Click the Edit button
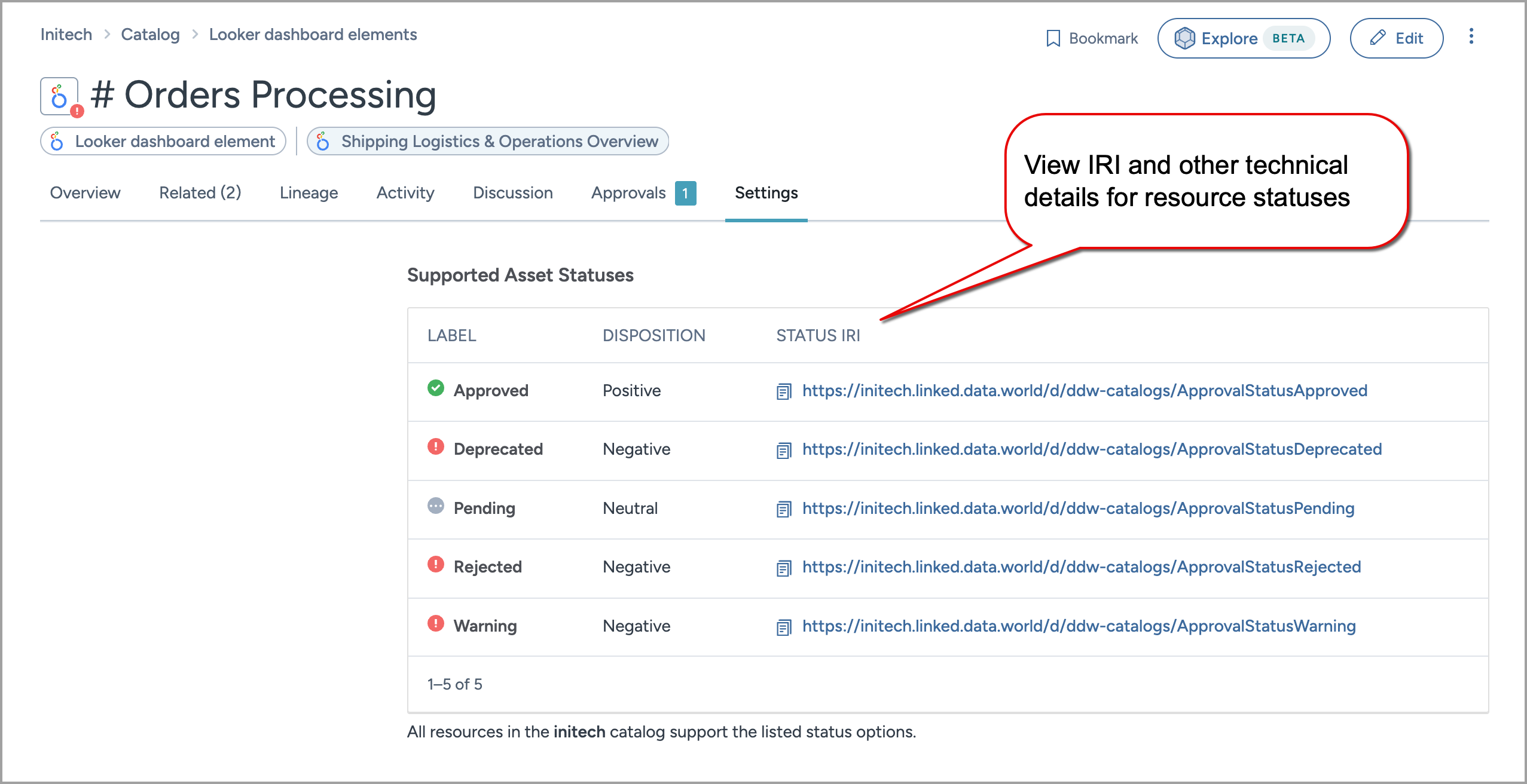This screenshot has width=1527, height=784. coord(1396,38)
